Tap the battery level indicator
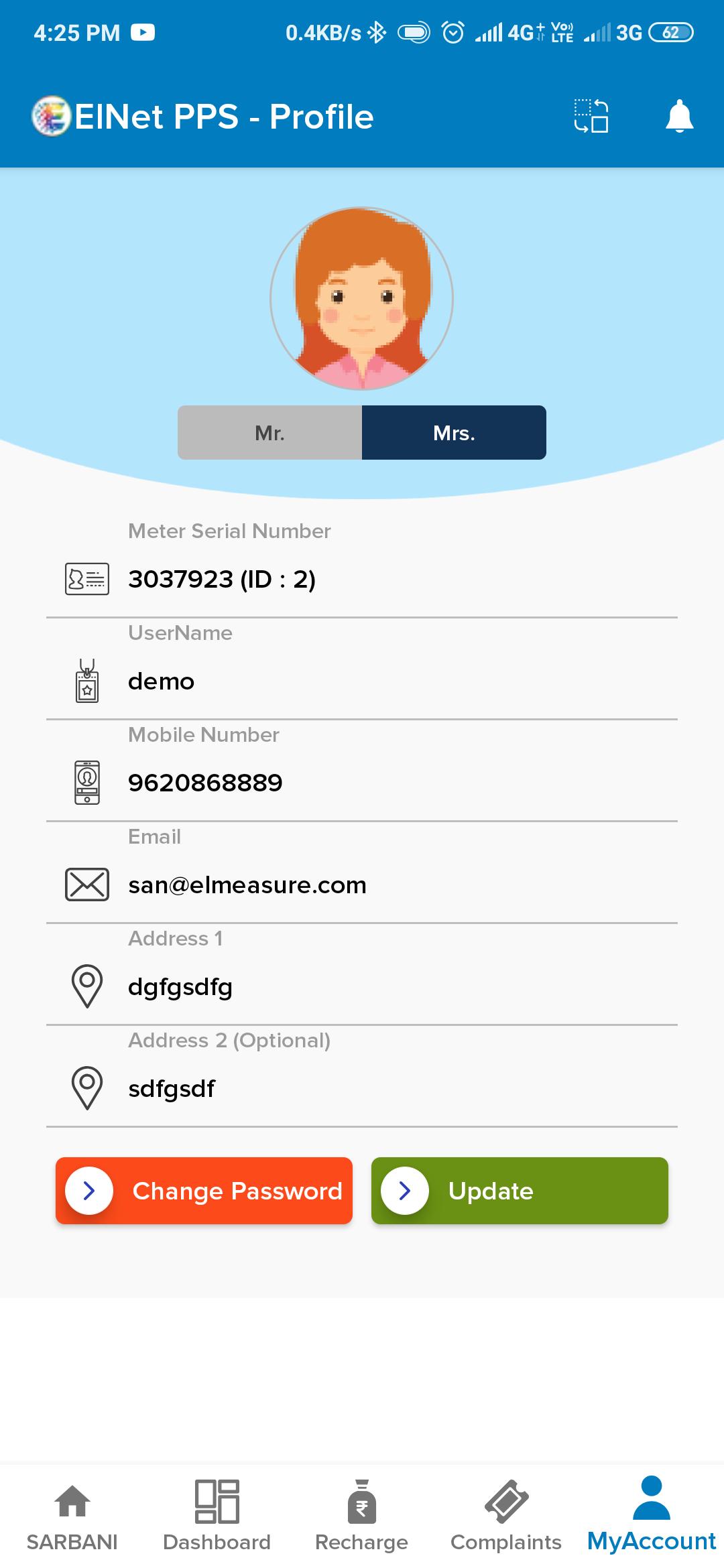724x1568 pixels. [x=671, y=32]
